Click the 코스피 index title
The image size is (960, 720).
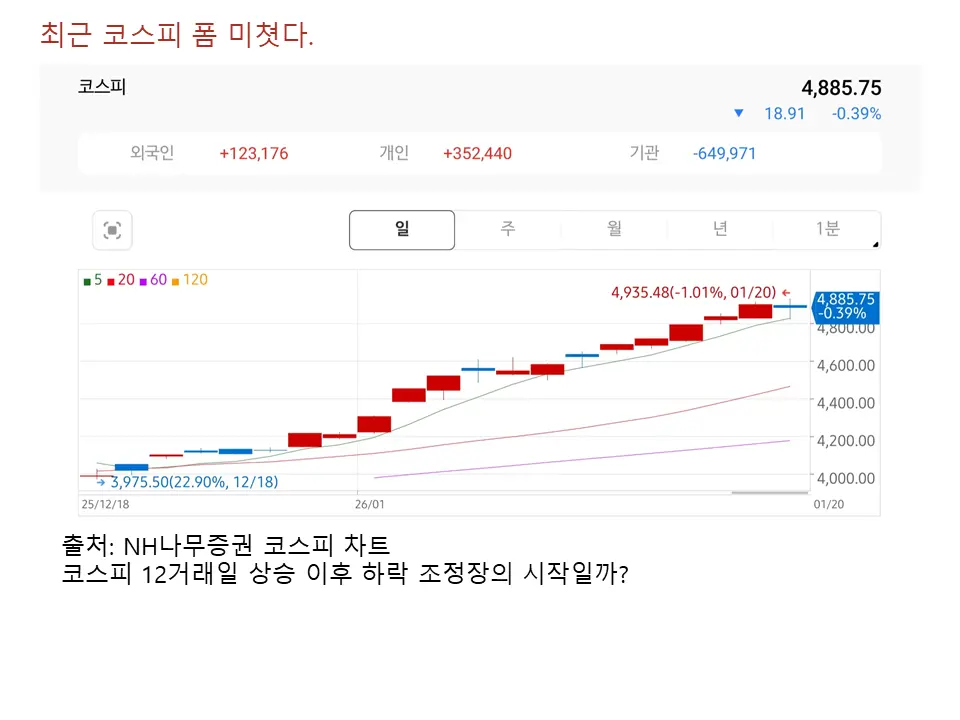coord(102,86)
